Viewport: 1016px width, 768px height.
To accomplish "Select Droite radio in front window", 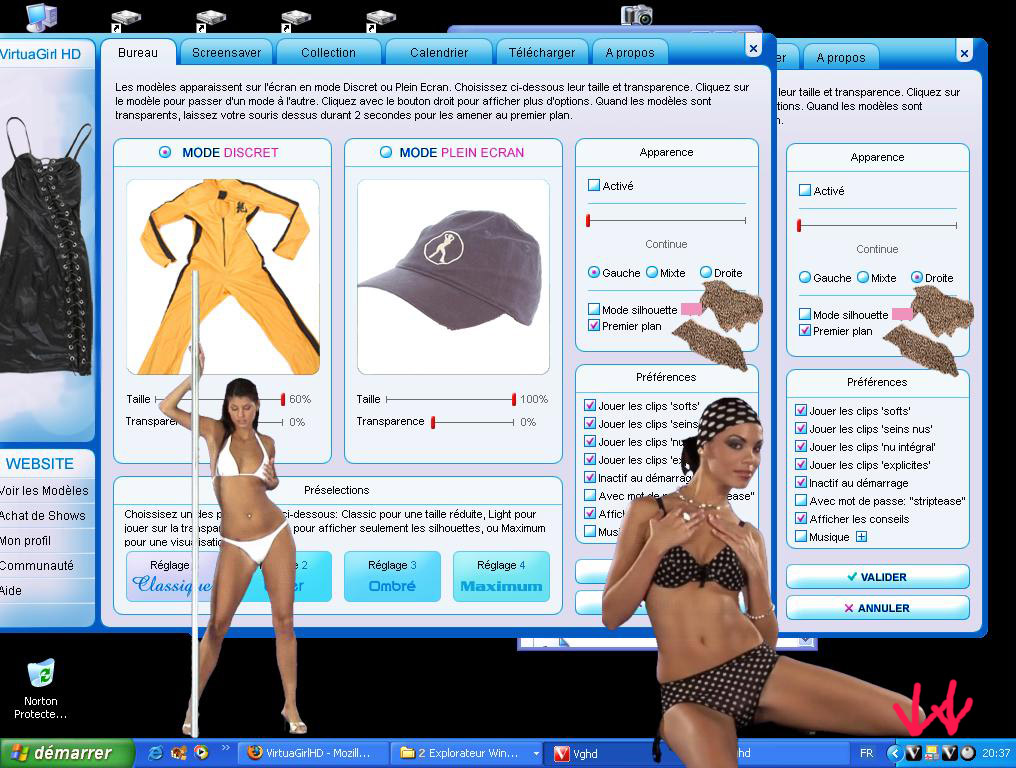I will (706, 272).
